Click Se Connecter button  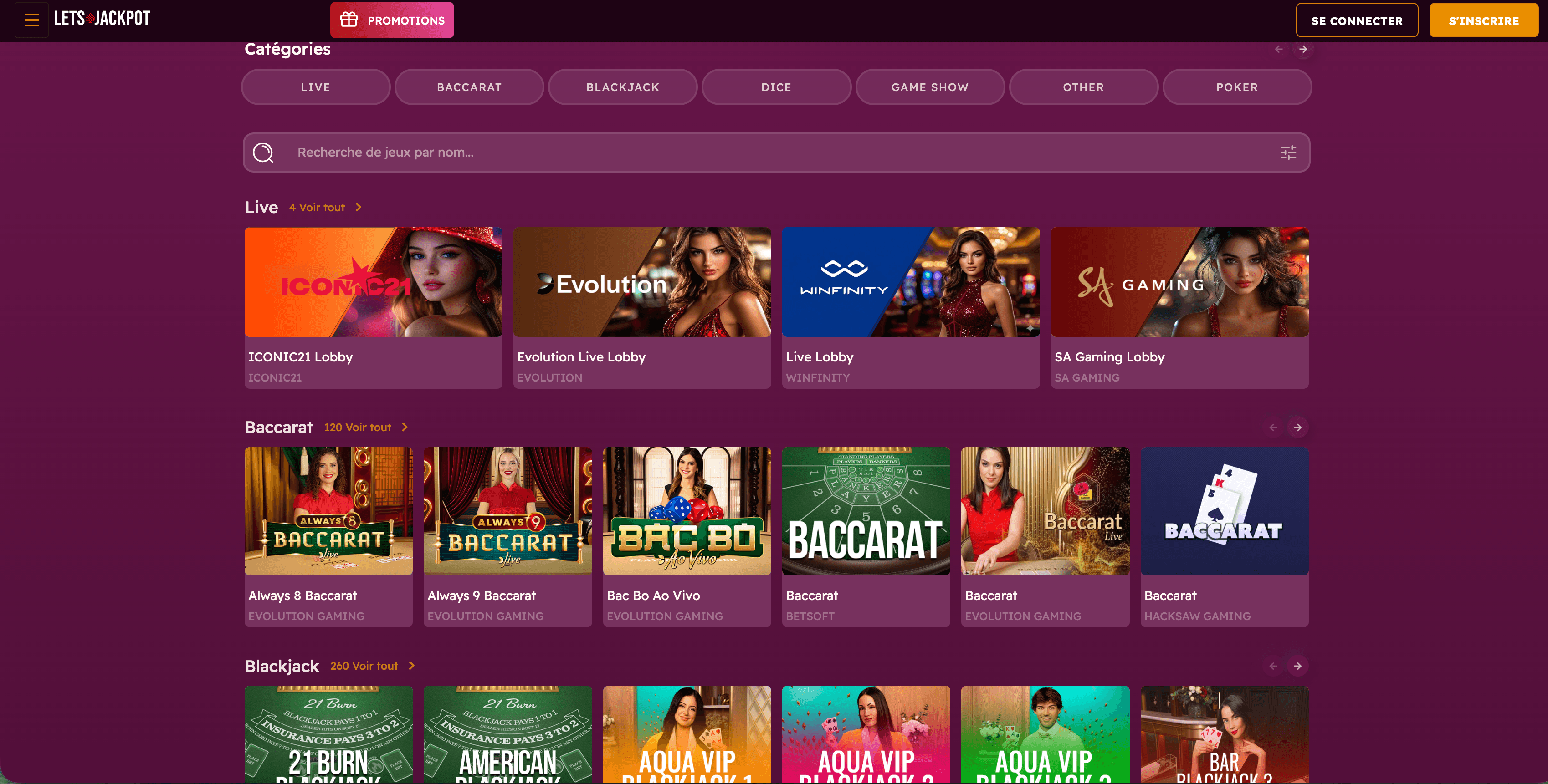click(1357, 20)
